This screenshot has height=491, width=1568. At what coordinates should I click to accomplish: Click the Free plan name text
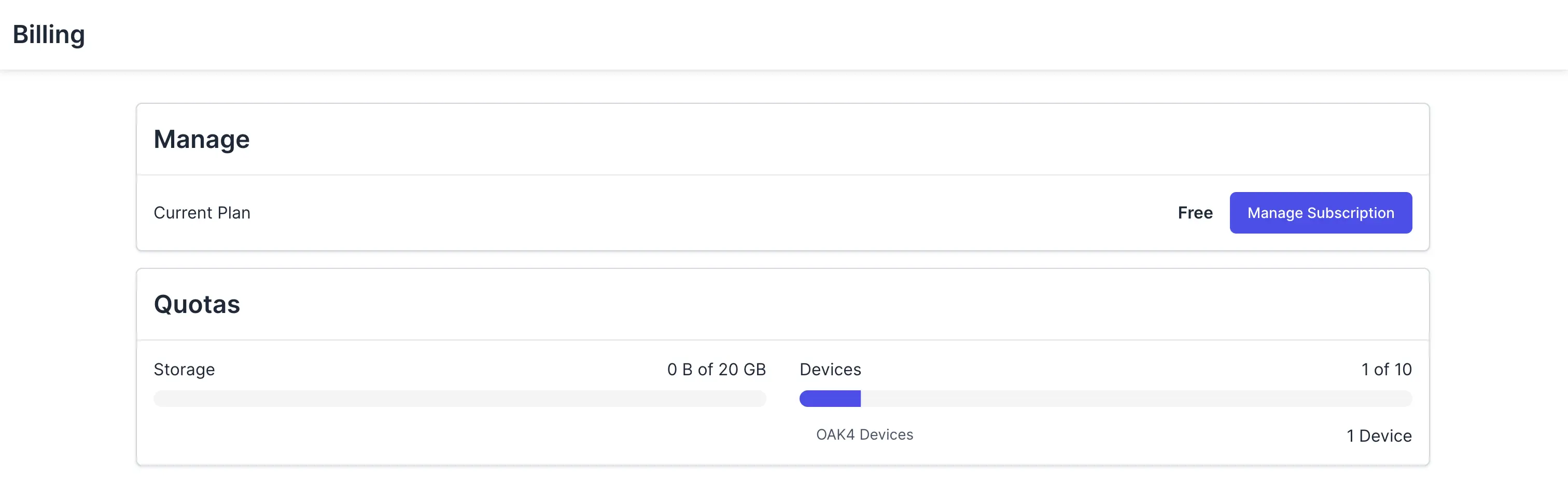click(x=1195, y=213)
